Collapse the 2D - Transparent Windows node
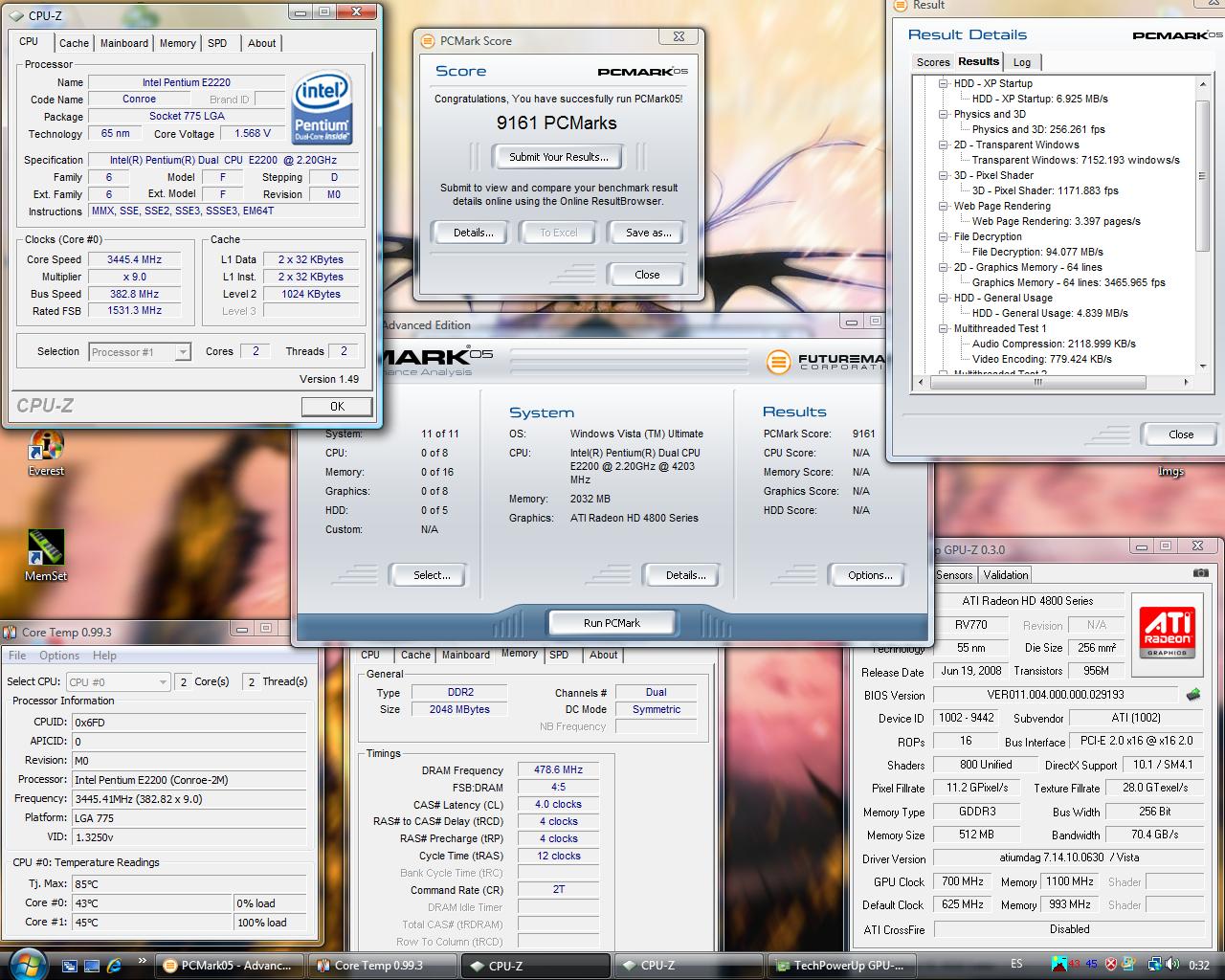1225x980 pixels. pos(943,145)
